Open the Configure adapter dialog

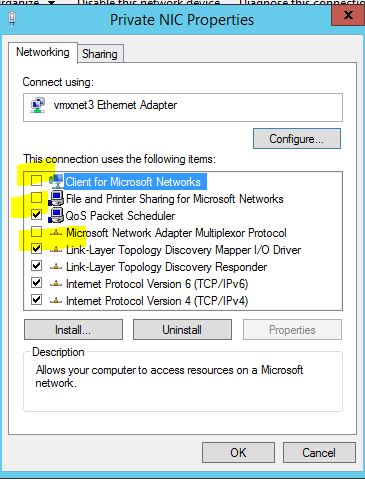tap(297, 139)
